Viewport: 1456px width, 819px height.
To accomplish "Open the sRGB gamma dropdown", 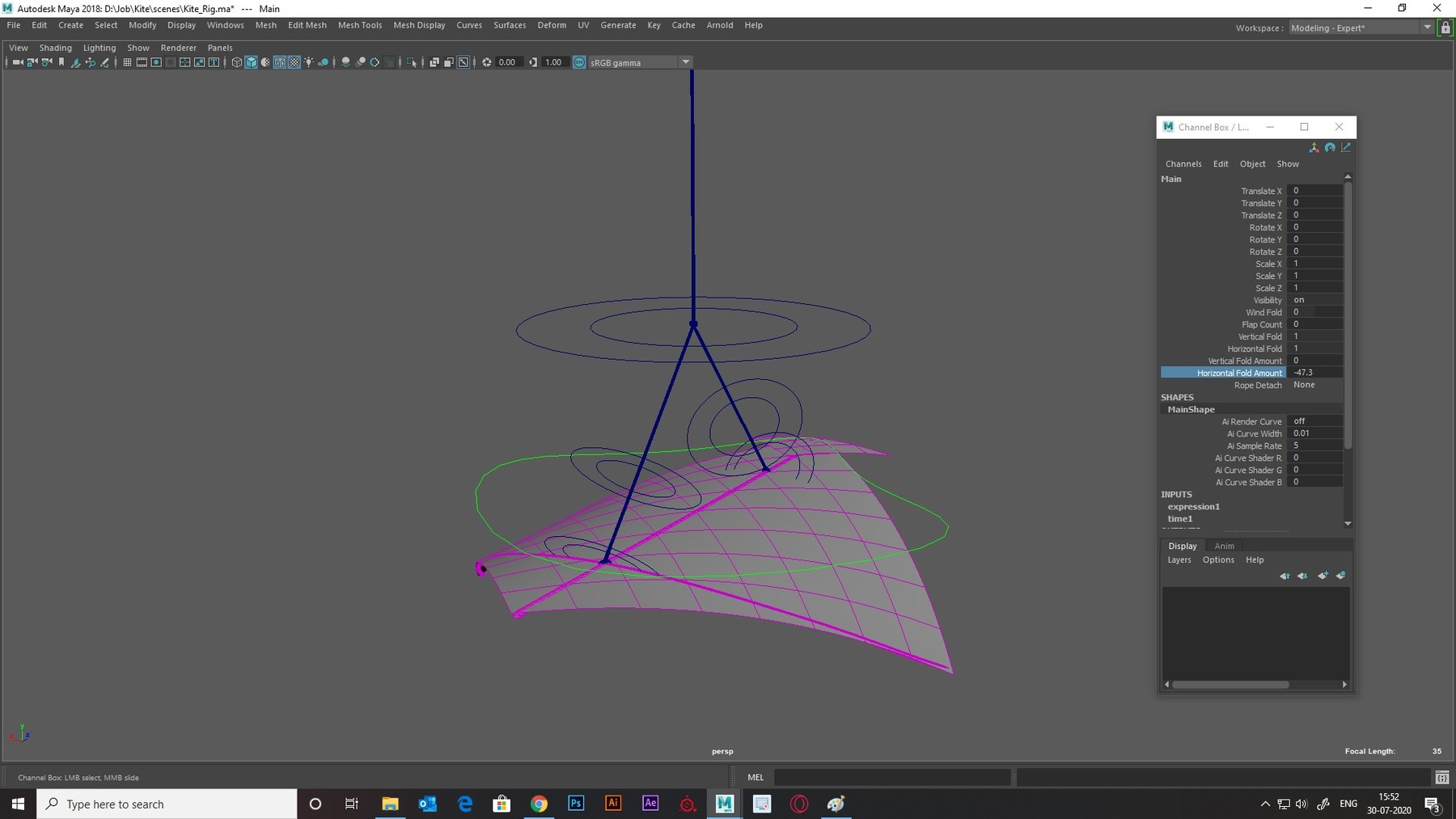I will click(686, 62).
